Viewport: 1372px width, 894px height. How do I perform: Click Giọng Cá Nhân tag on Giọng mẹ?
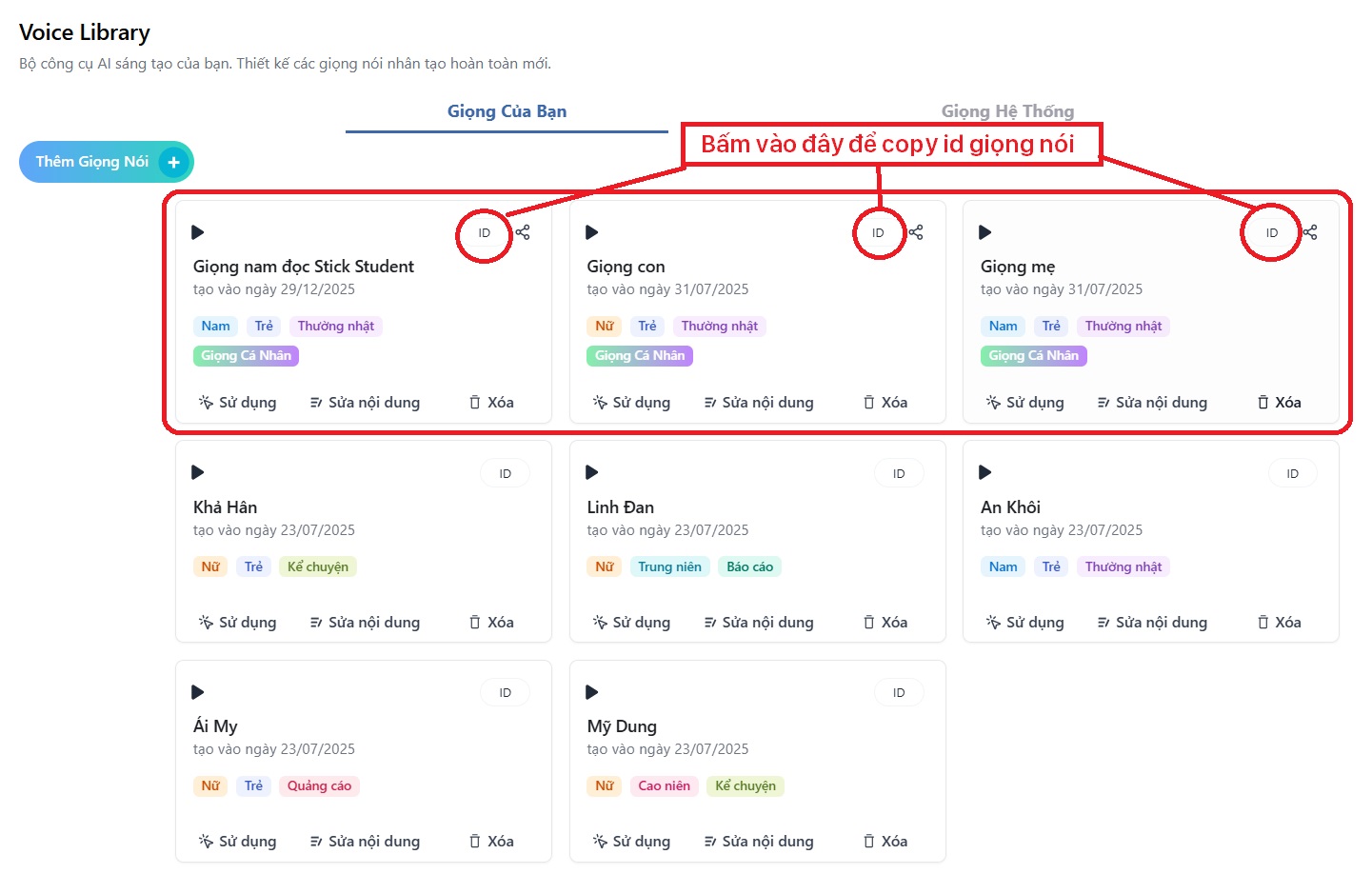[x=1033, y=356]
